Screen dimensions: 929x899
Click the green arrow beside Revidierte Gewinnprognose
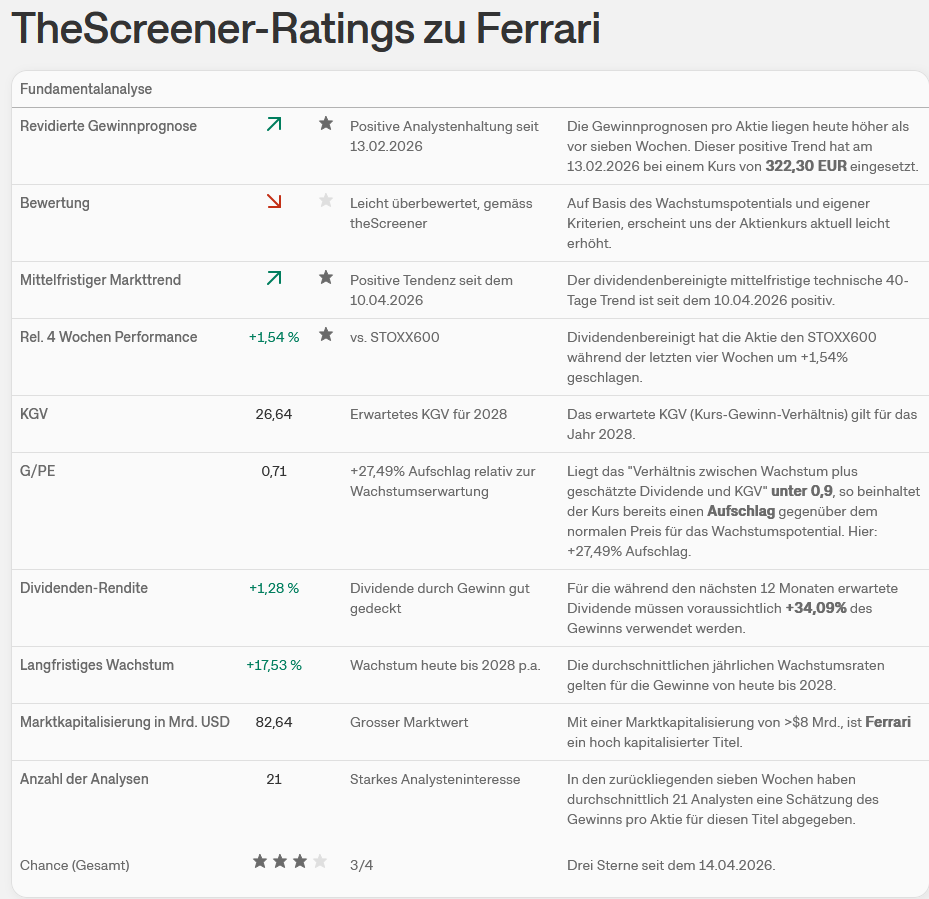[274, 124]
